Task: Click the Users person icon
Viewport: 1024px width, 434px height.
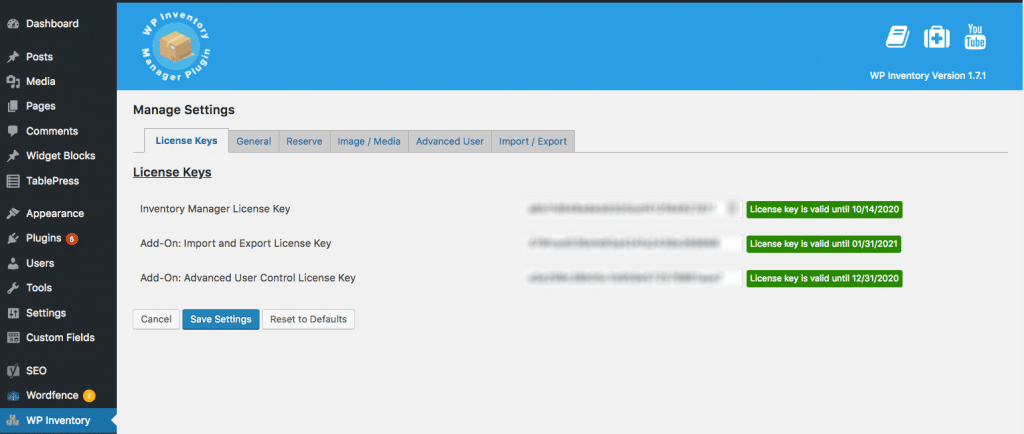Action: click(12, 263)
